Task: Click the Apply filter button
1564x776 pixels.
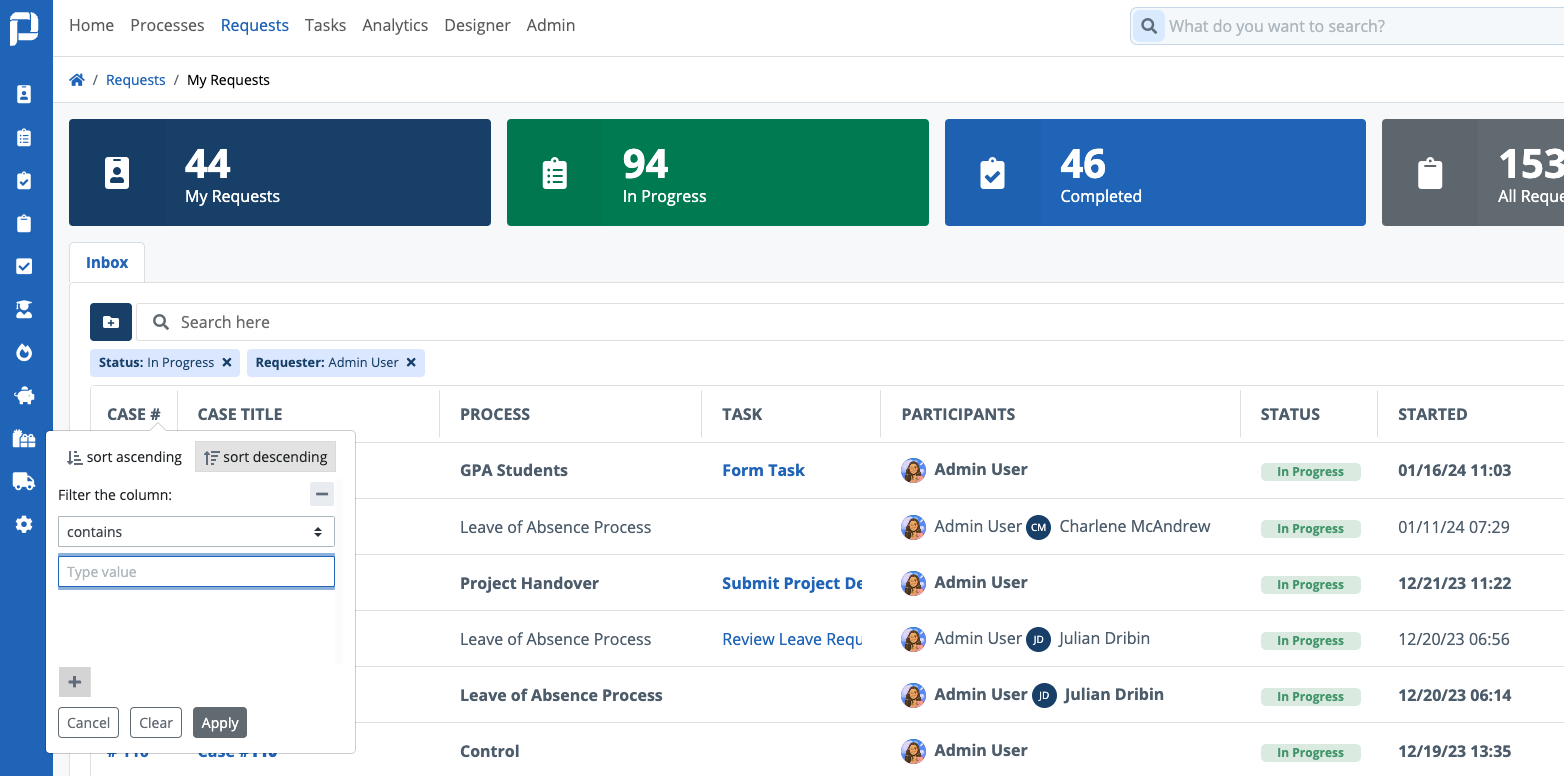Action: 220,723
